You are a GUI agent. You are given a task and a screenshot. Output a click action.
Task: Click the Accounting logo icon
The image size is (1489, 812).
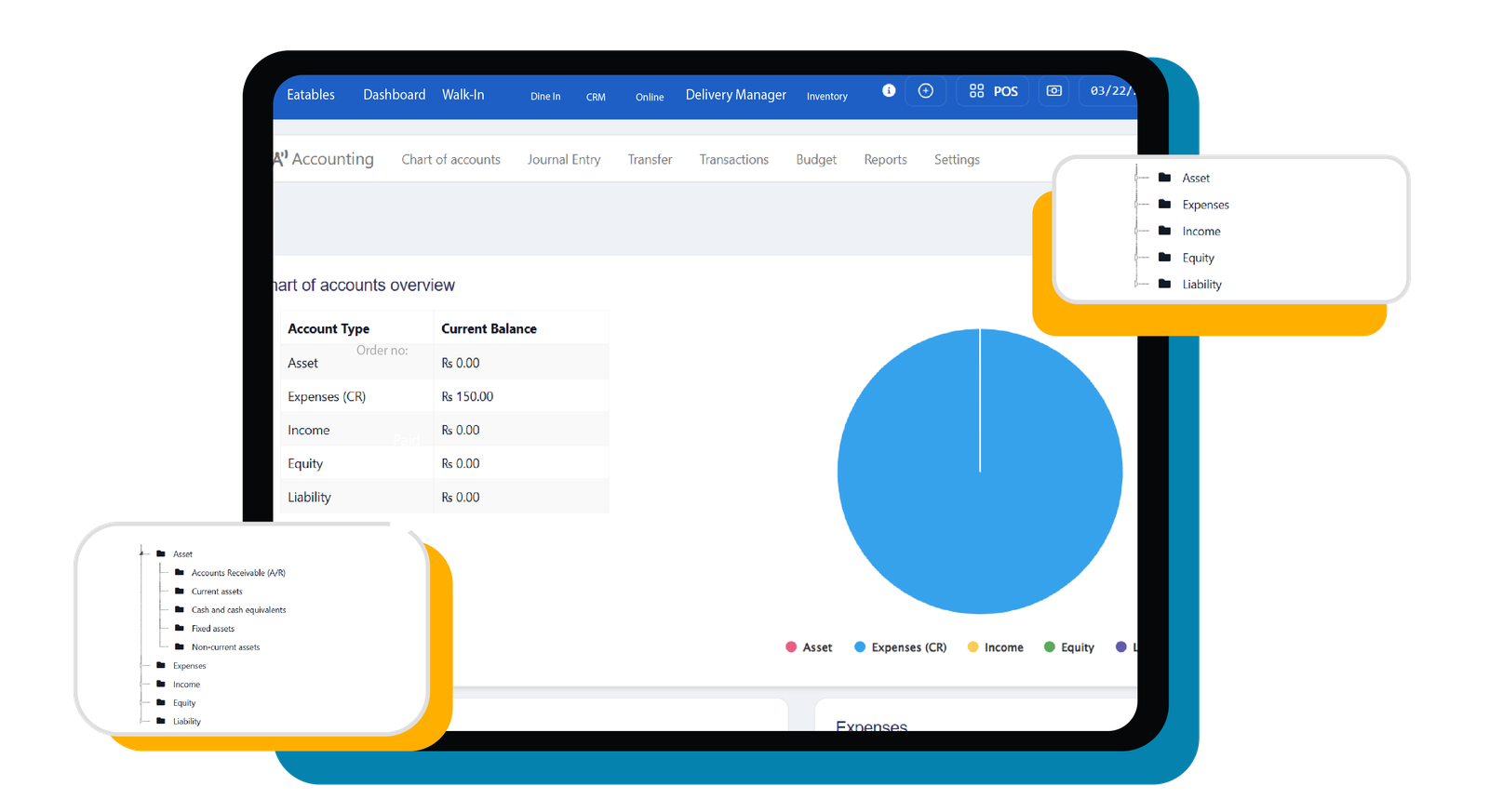pyautogui.click(x=280, y=159)
